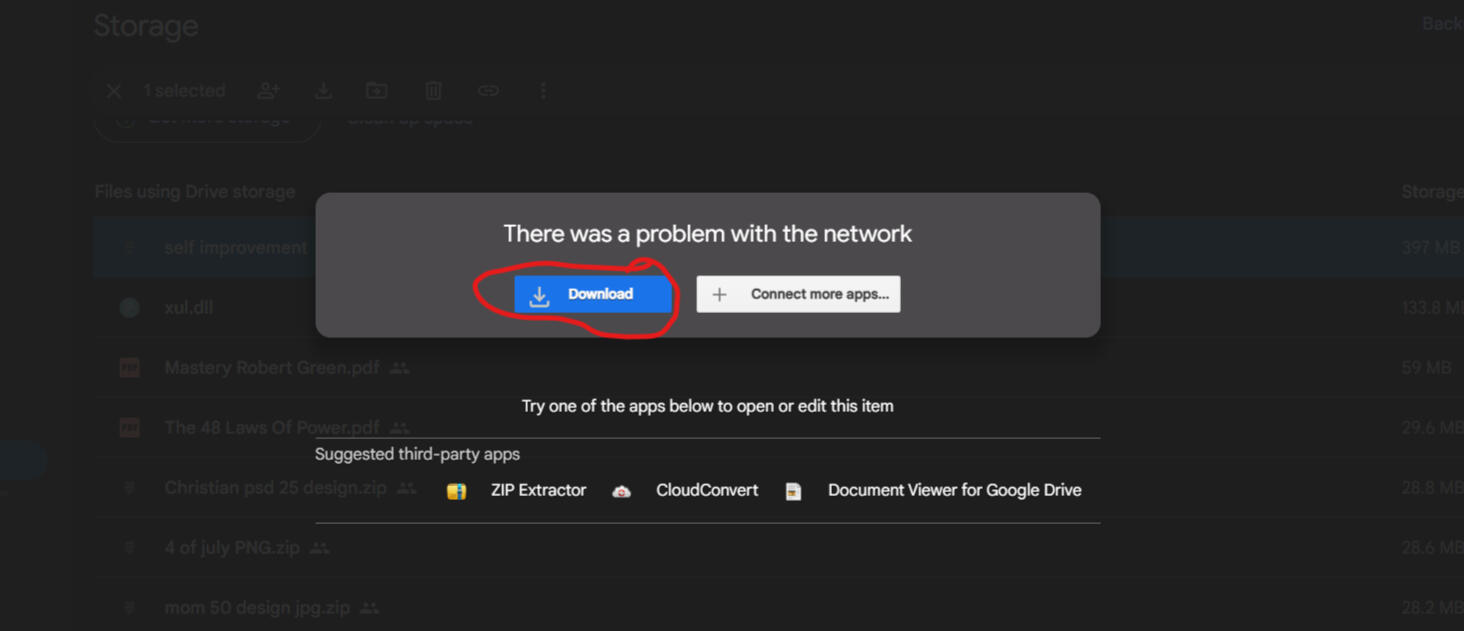Select CloudConvert suggested app
This screenshot has width=1464, height=631.
pos(706,490)
